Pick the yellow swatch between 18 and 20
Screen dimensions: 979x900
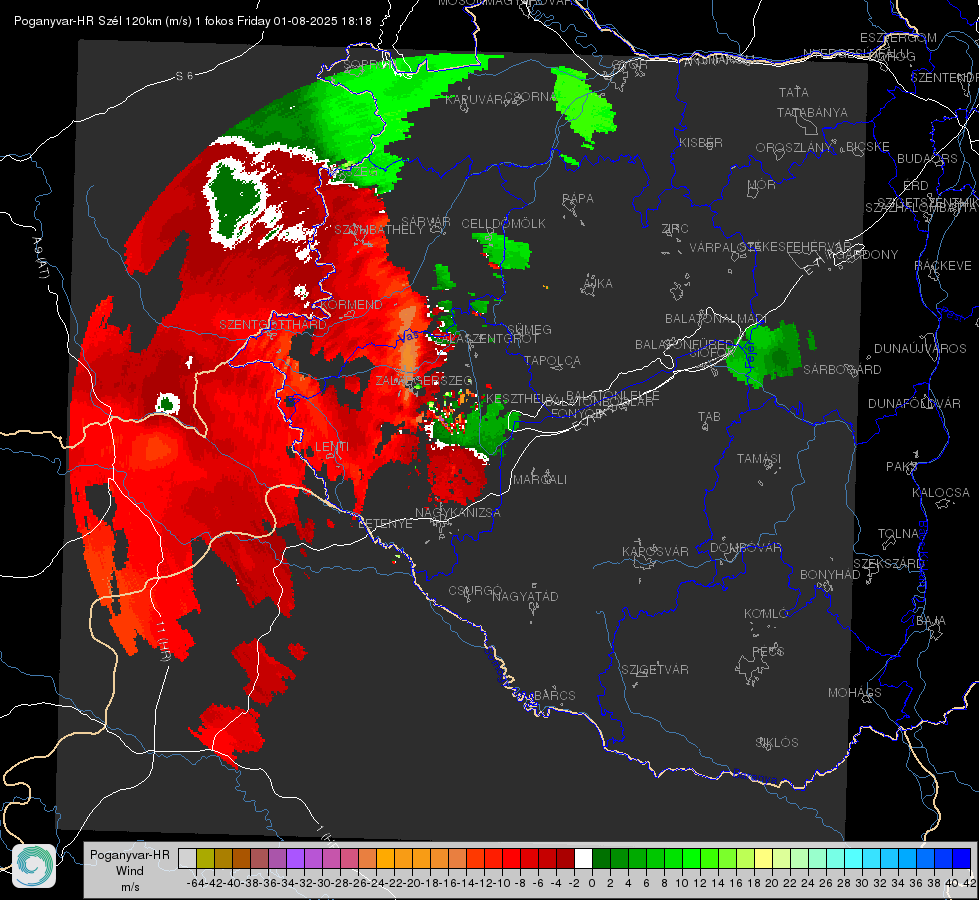[x=764, y=859]
